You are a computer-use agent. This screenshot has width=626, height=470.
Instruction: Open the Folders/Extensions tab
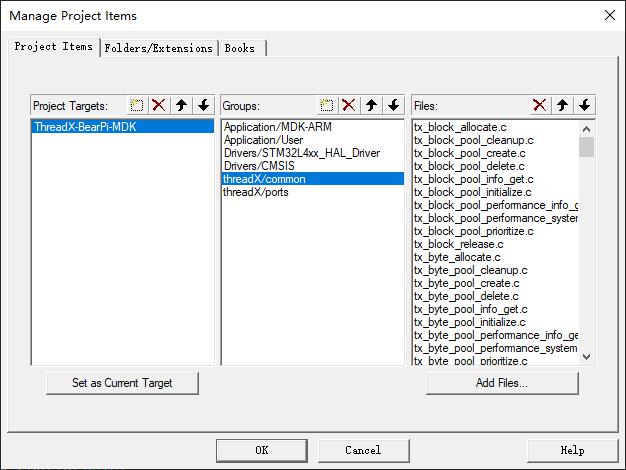158,48
